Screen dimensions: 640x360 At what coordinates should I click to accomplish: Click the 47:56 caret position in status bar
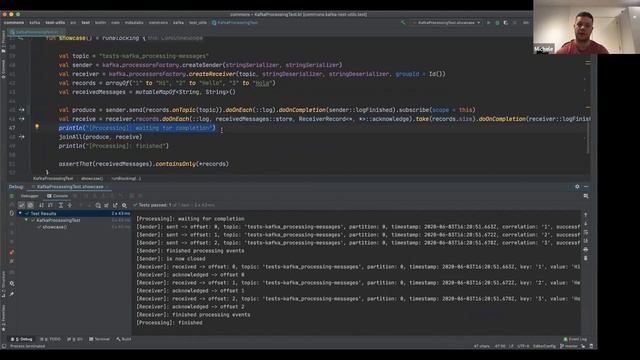(500, 346)
